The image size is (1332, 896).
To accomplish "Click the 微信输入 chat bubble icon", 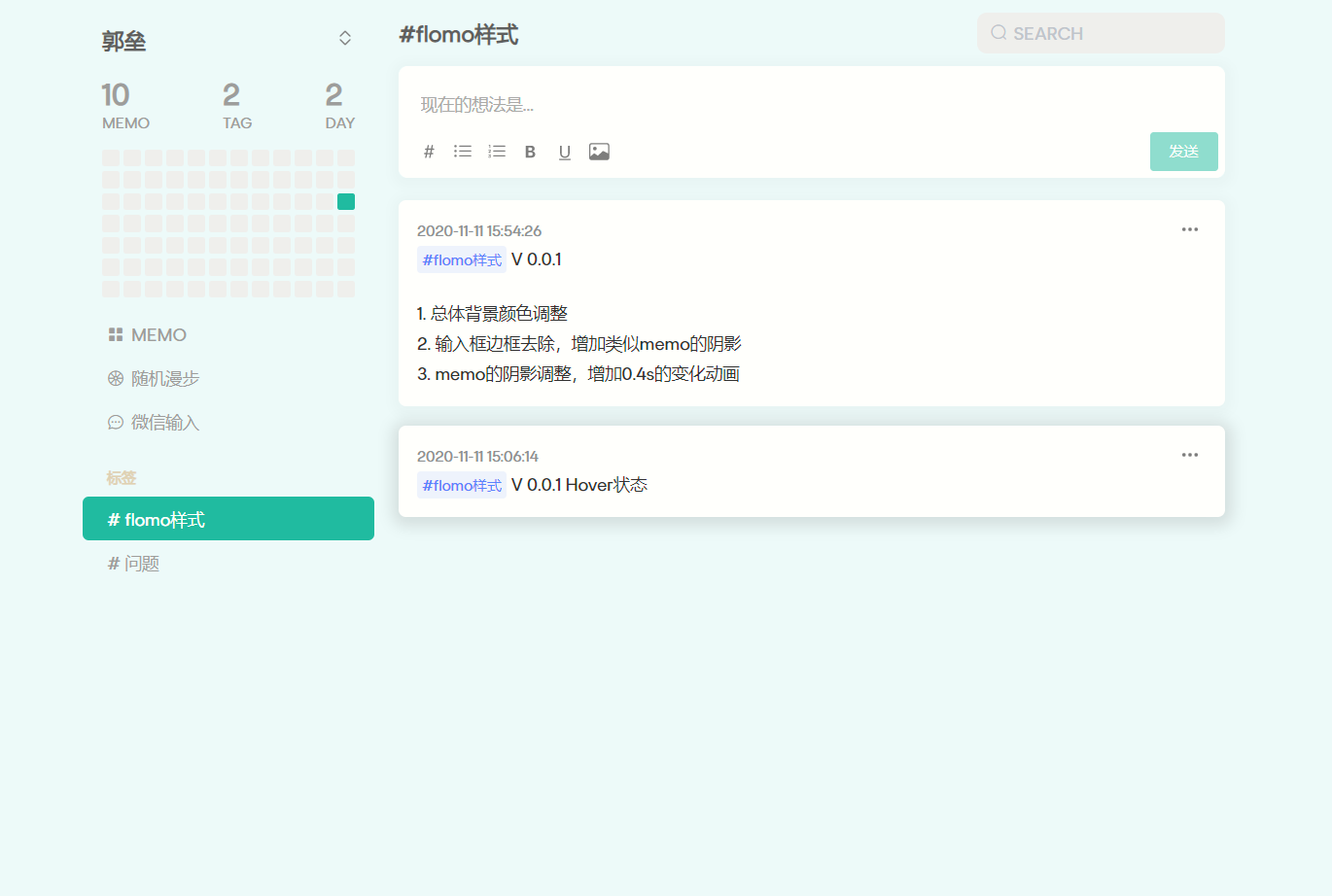I will (x=115, y=422).
